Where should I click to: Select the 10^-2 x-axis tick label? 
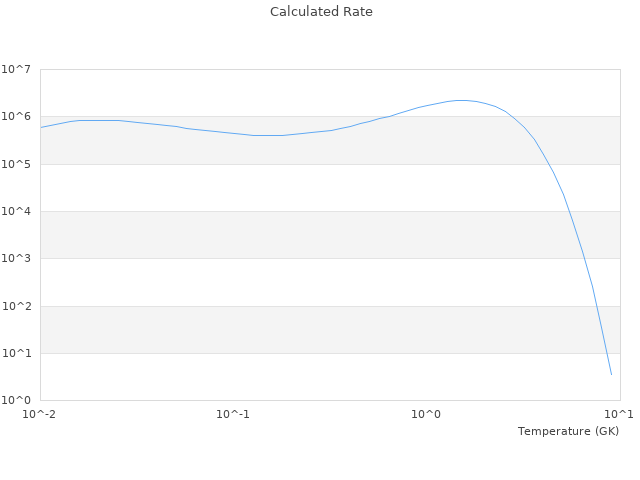(x=41, y=414)
